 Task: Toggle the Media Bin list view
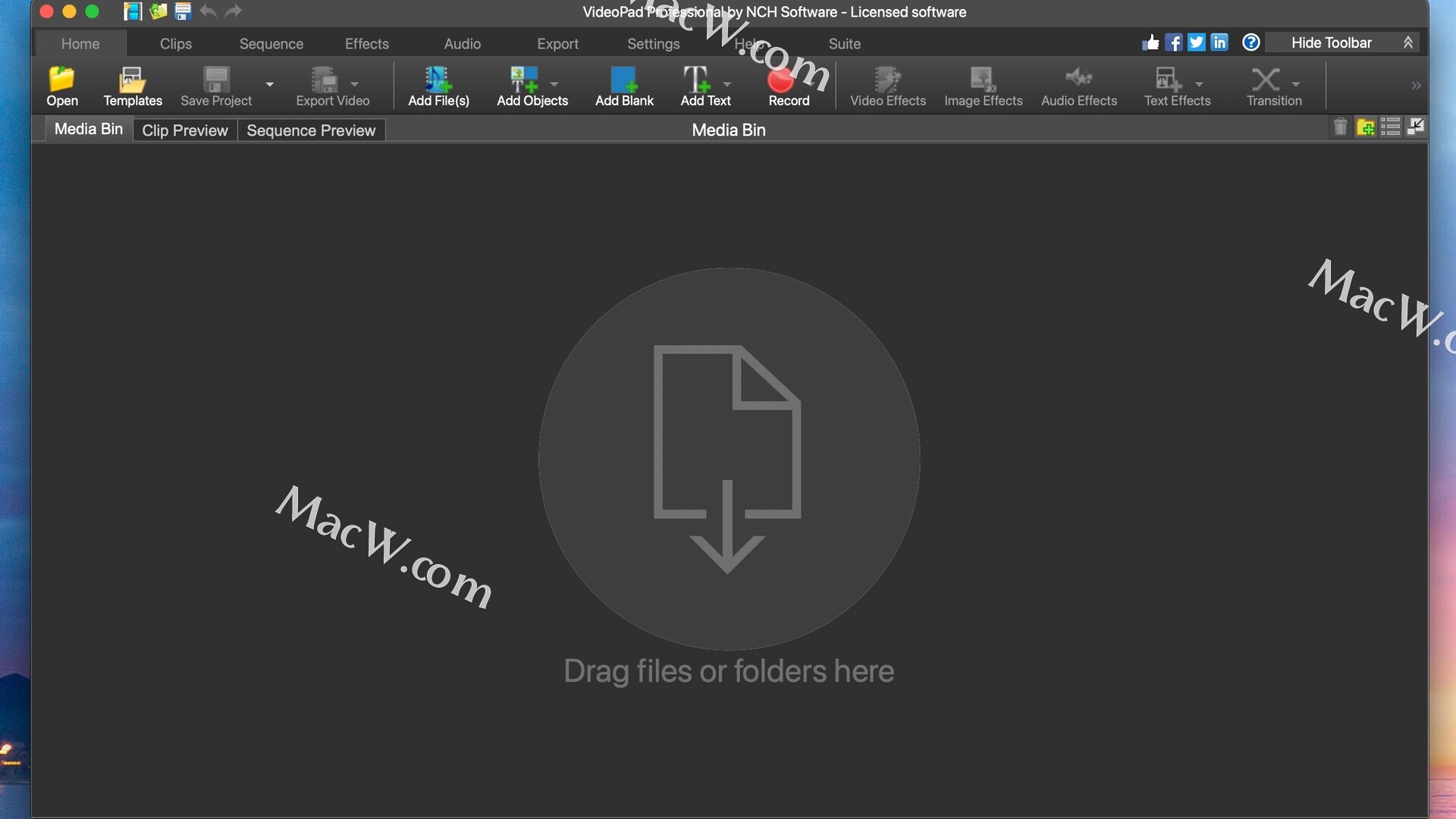[x=1390, y=127]
